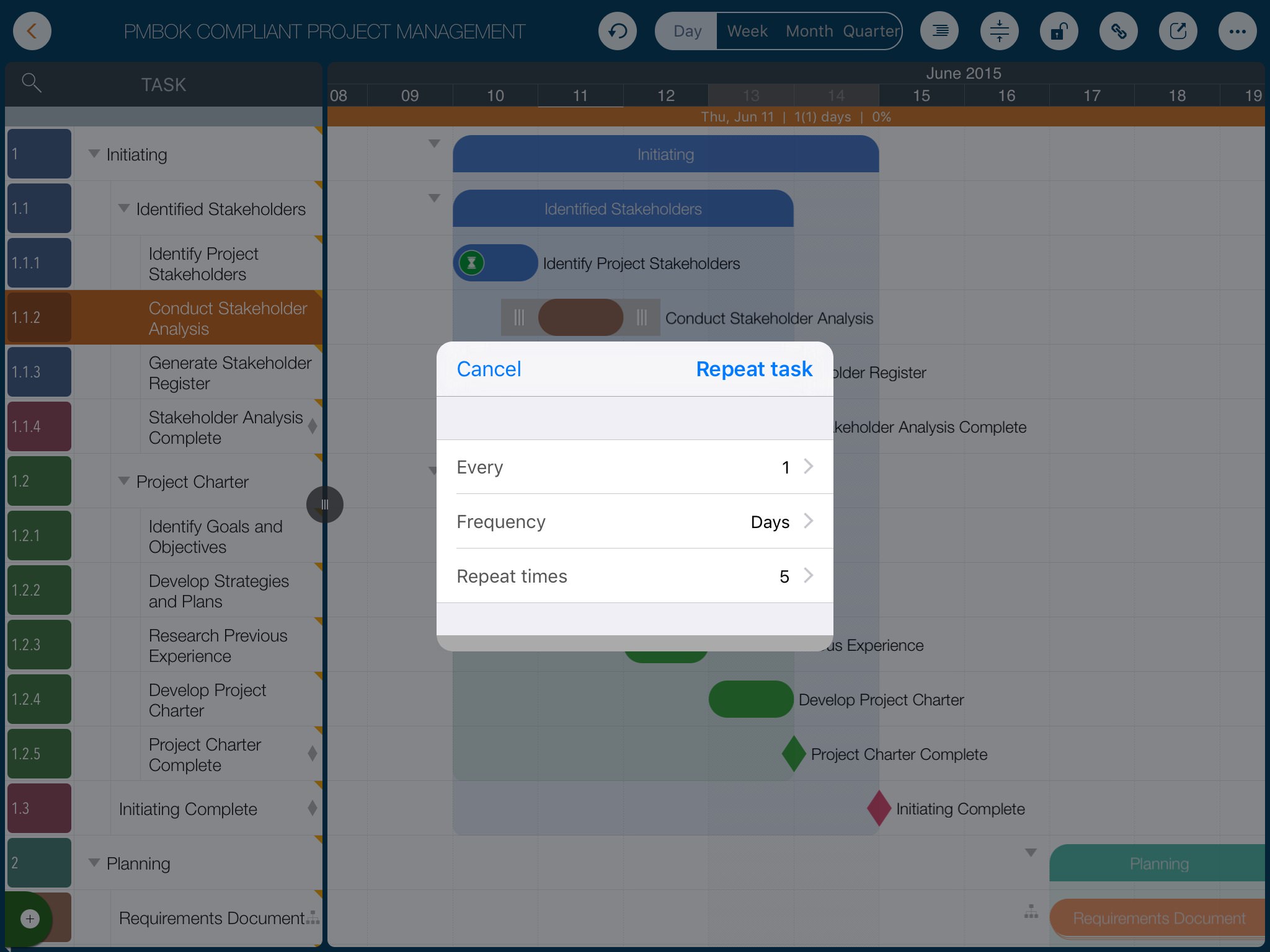Open the three-dots more menu
The width and height of the screenshot is (1270, 952).
[x=1237, y=31]
